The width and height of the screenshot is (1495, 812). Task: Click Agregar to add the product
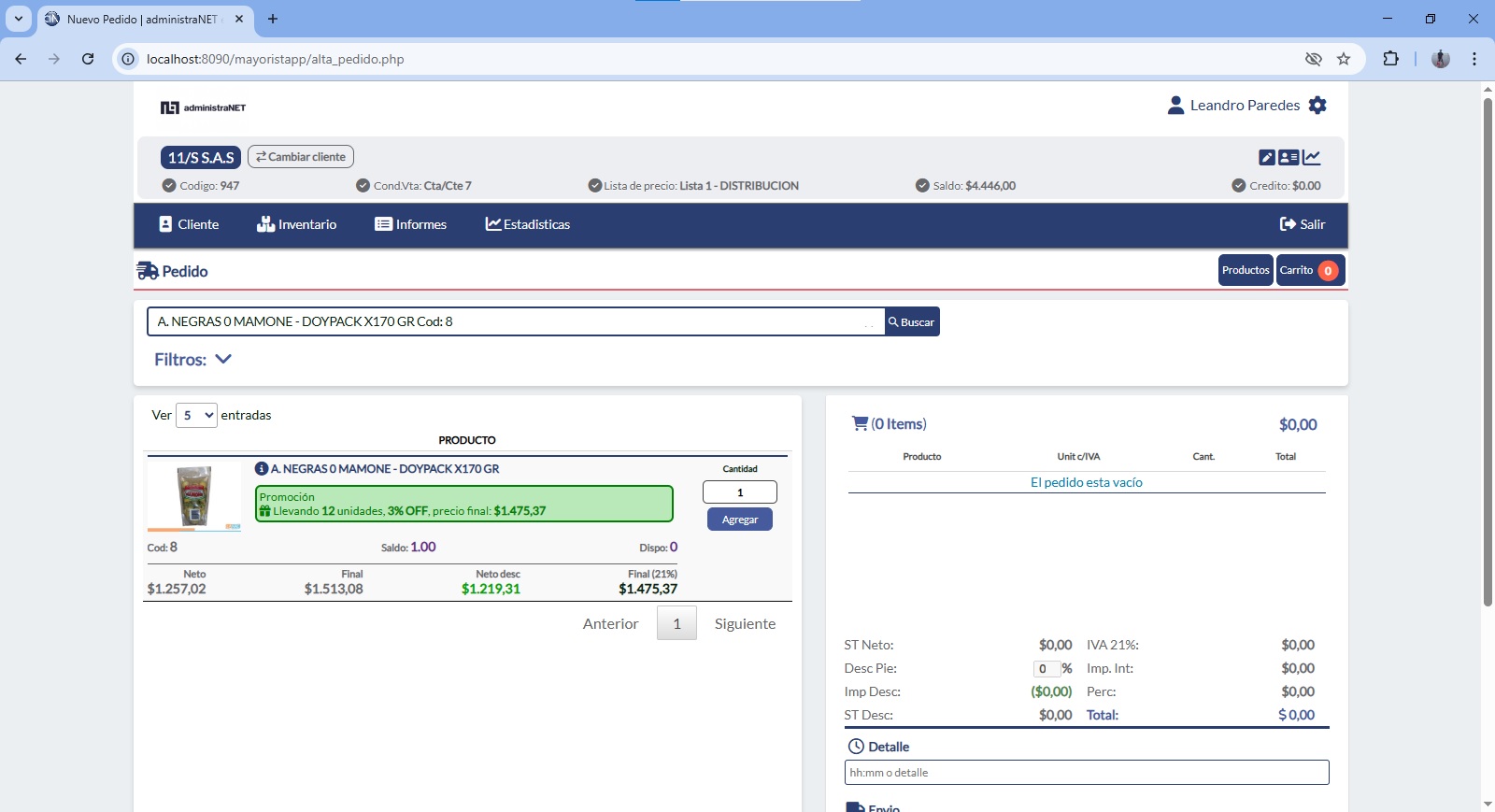coord(740,520)
